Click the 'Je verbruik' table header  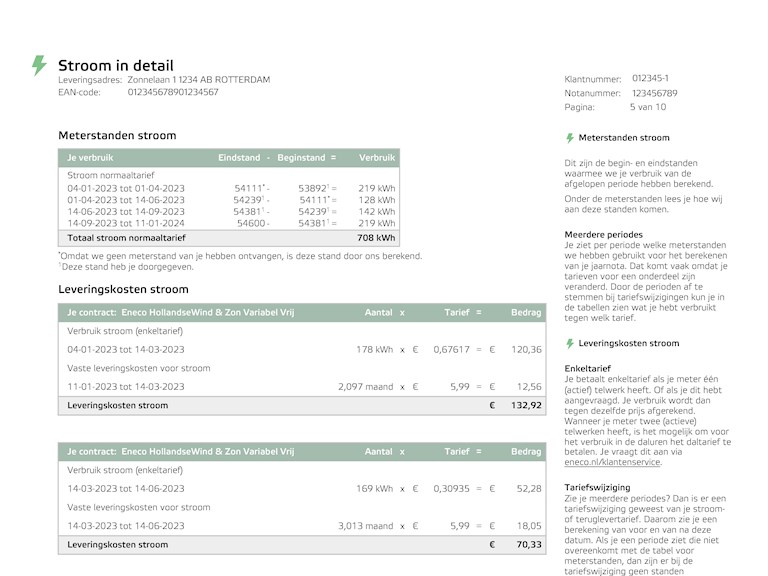(x=90, y=158)
